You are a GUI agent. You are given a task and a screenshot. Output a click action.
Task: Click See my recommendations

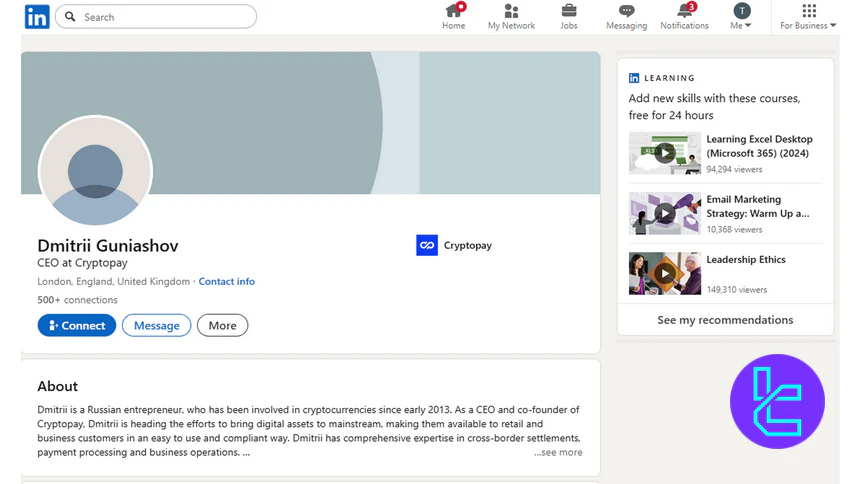[725, 320]
